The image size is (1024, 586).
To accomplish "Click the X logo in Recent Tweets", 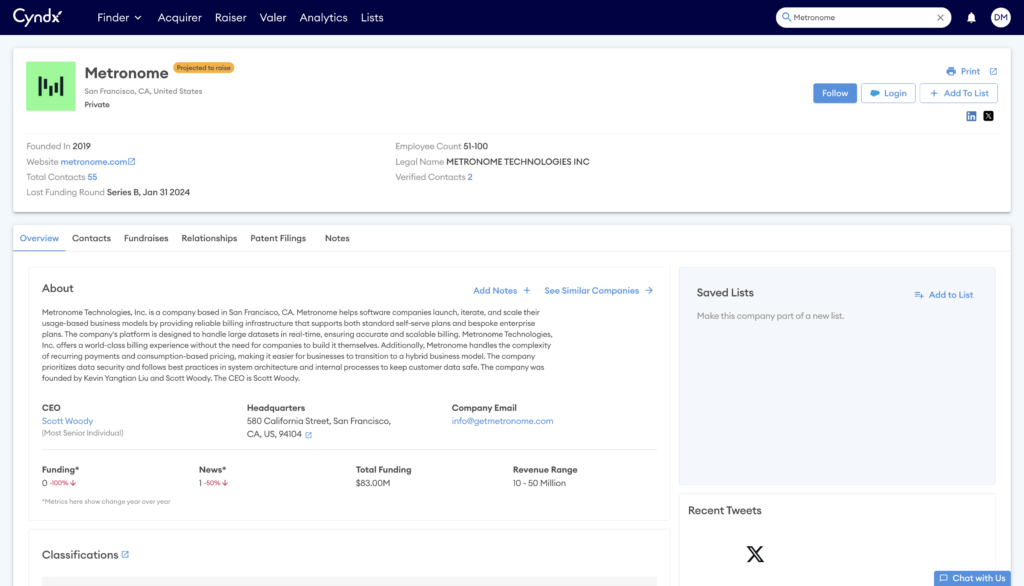I will tap(755, 554).
